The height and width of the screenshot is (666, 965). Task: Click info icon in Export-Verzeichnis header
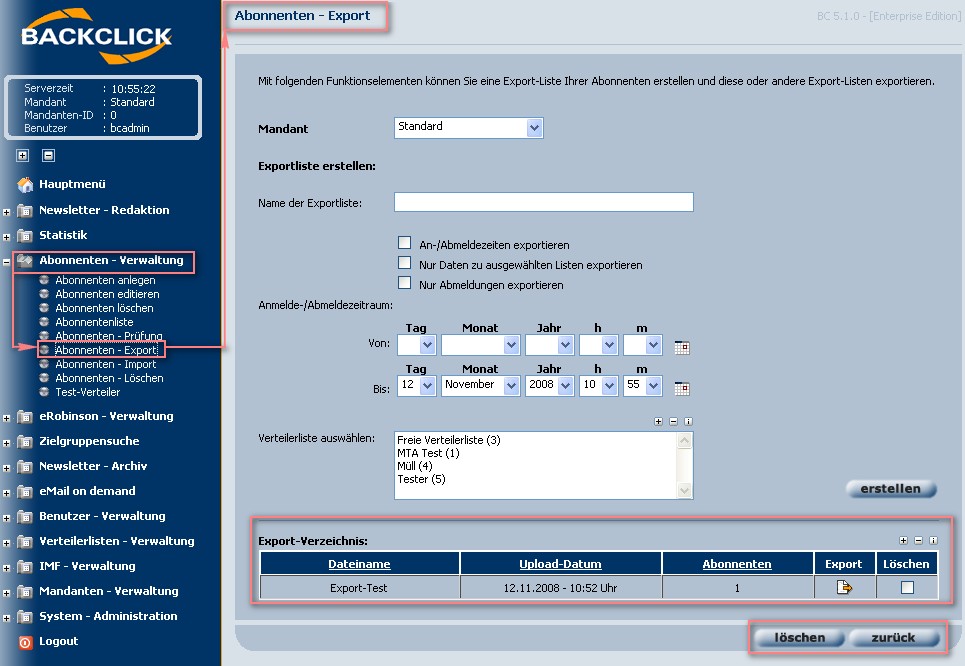[933, 540]
